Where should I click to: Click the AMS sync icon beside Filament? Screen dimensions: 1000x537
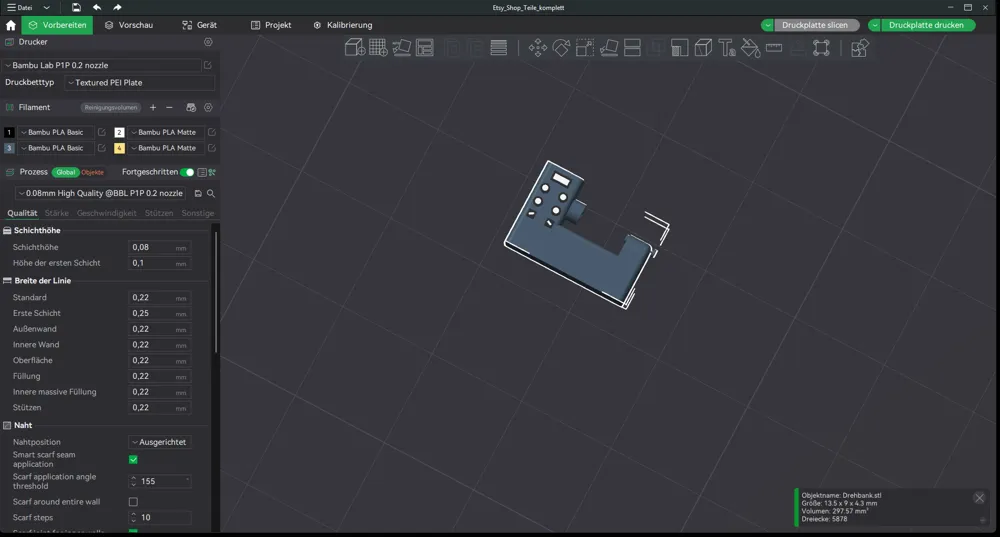point(191,108)
